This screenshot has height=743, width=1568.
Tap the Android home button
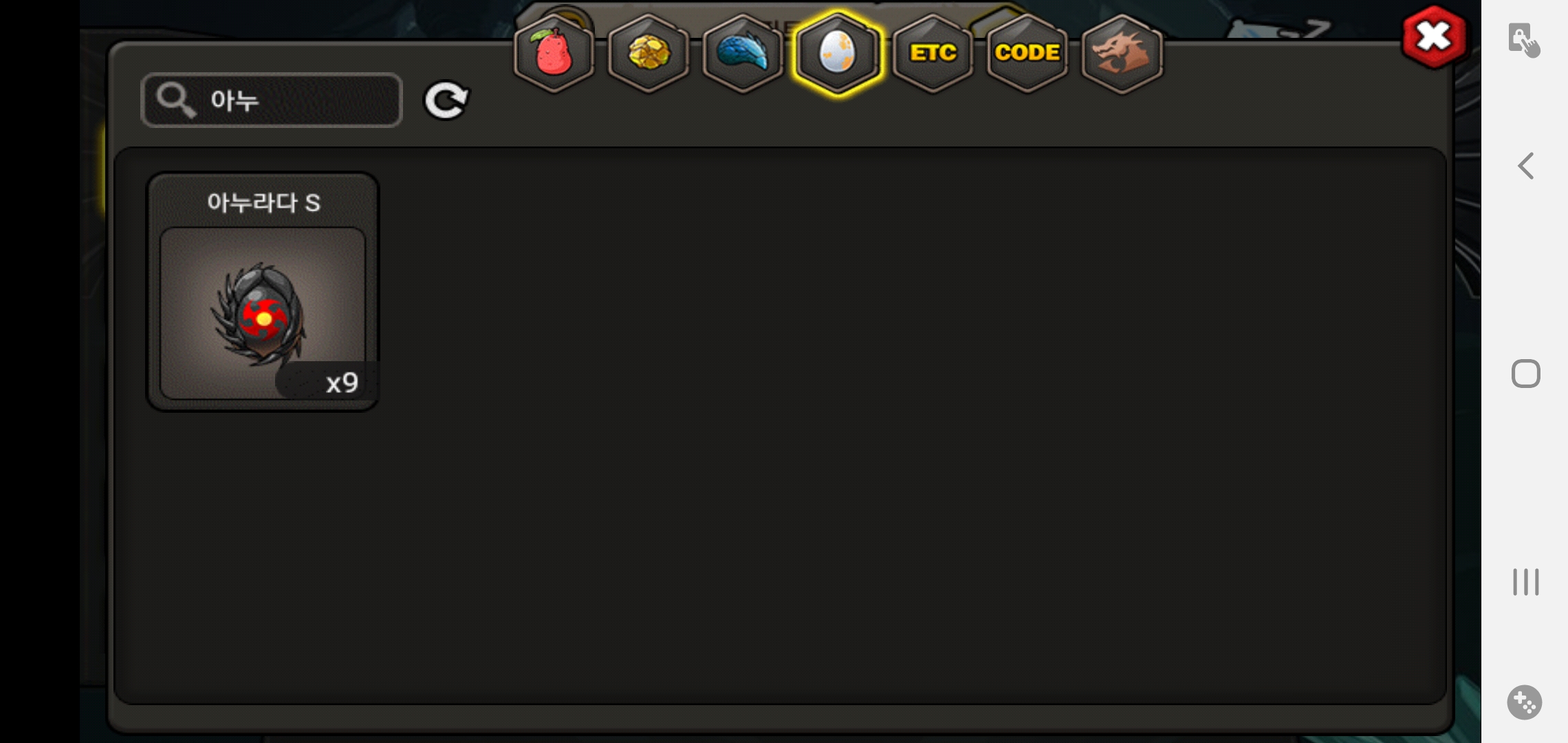pyautogui.click(x=1525, y=374)
